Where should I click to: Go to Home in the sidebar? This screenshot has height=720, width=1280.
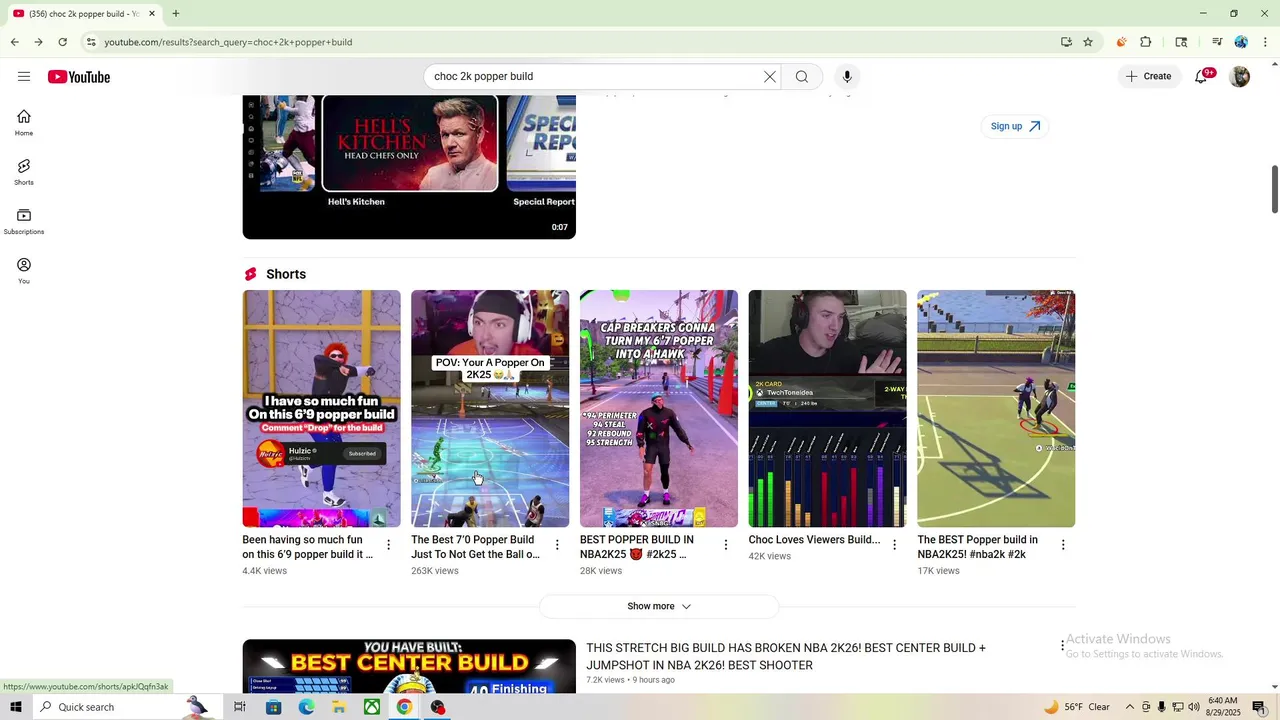tap(24, 122)
